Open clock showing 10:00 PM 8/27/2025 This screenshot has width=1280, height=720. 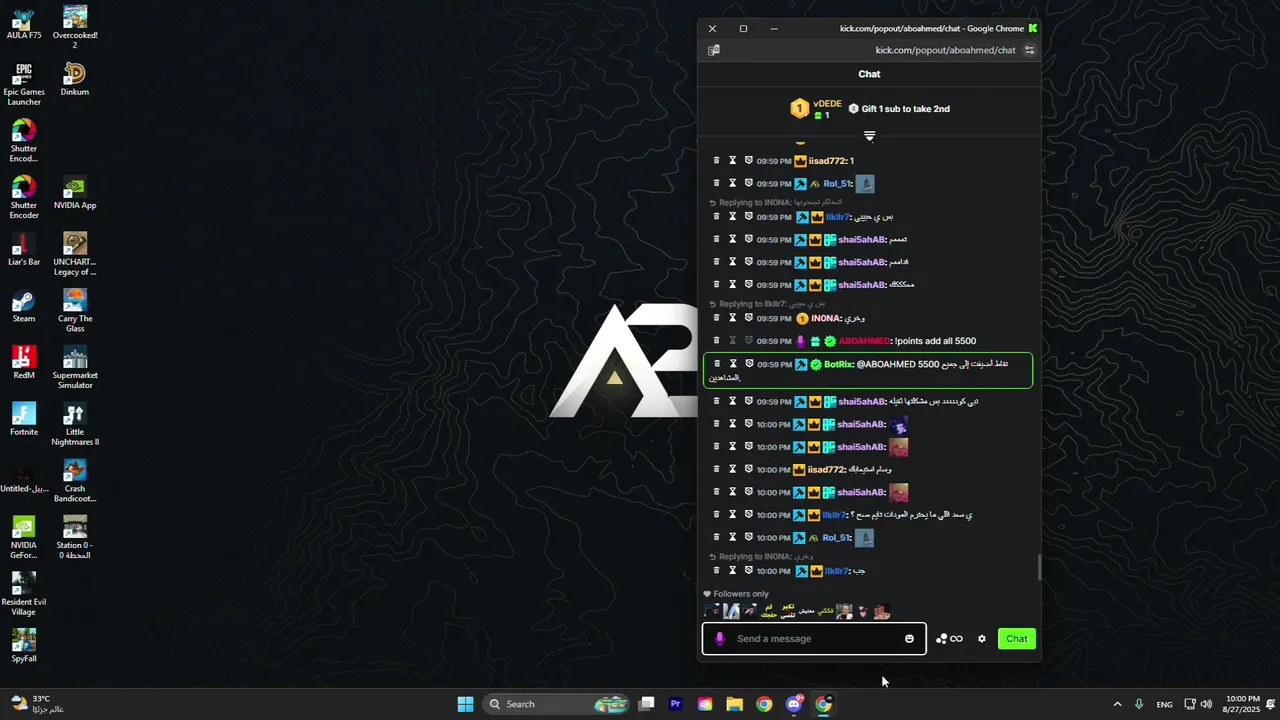pyautogui.click(x=1242, y=704)
